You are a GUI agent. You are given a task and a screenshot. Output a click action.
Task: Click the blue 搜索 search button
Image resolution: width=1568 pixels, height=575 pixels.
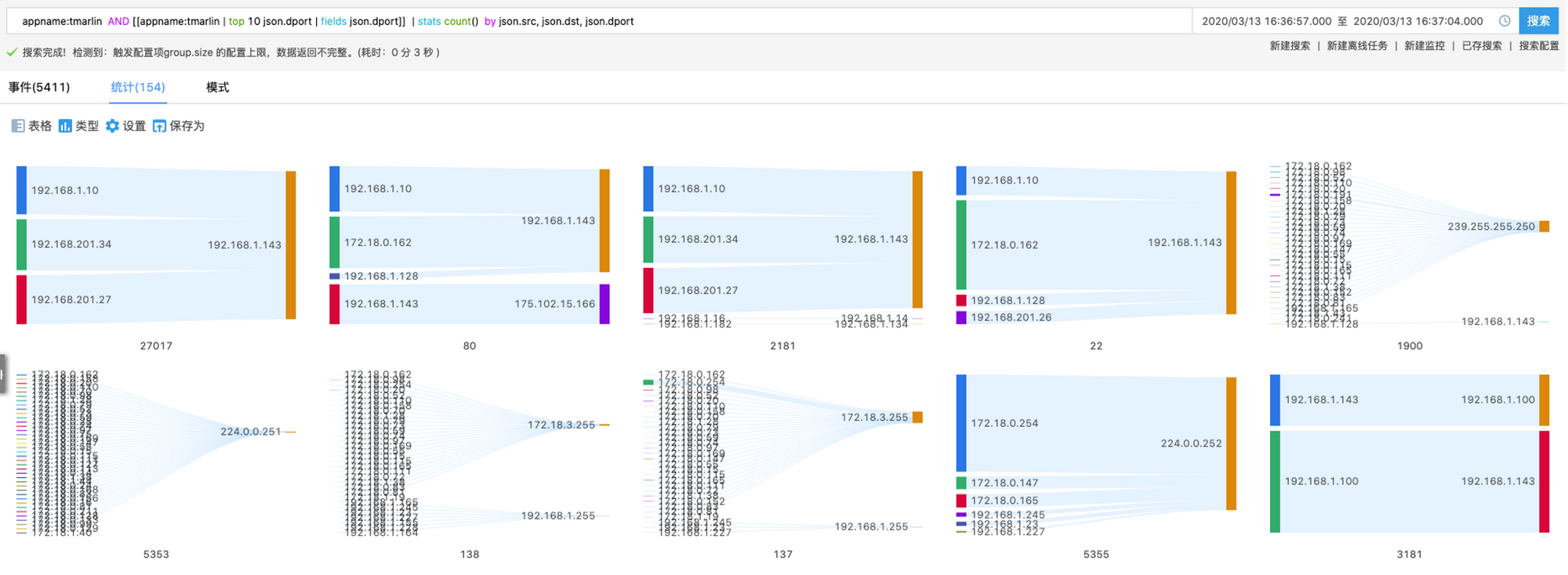click(1538, 21)
